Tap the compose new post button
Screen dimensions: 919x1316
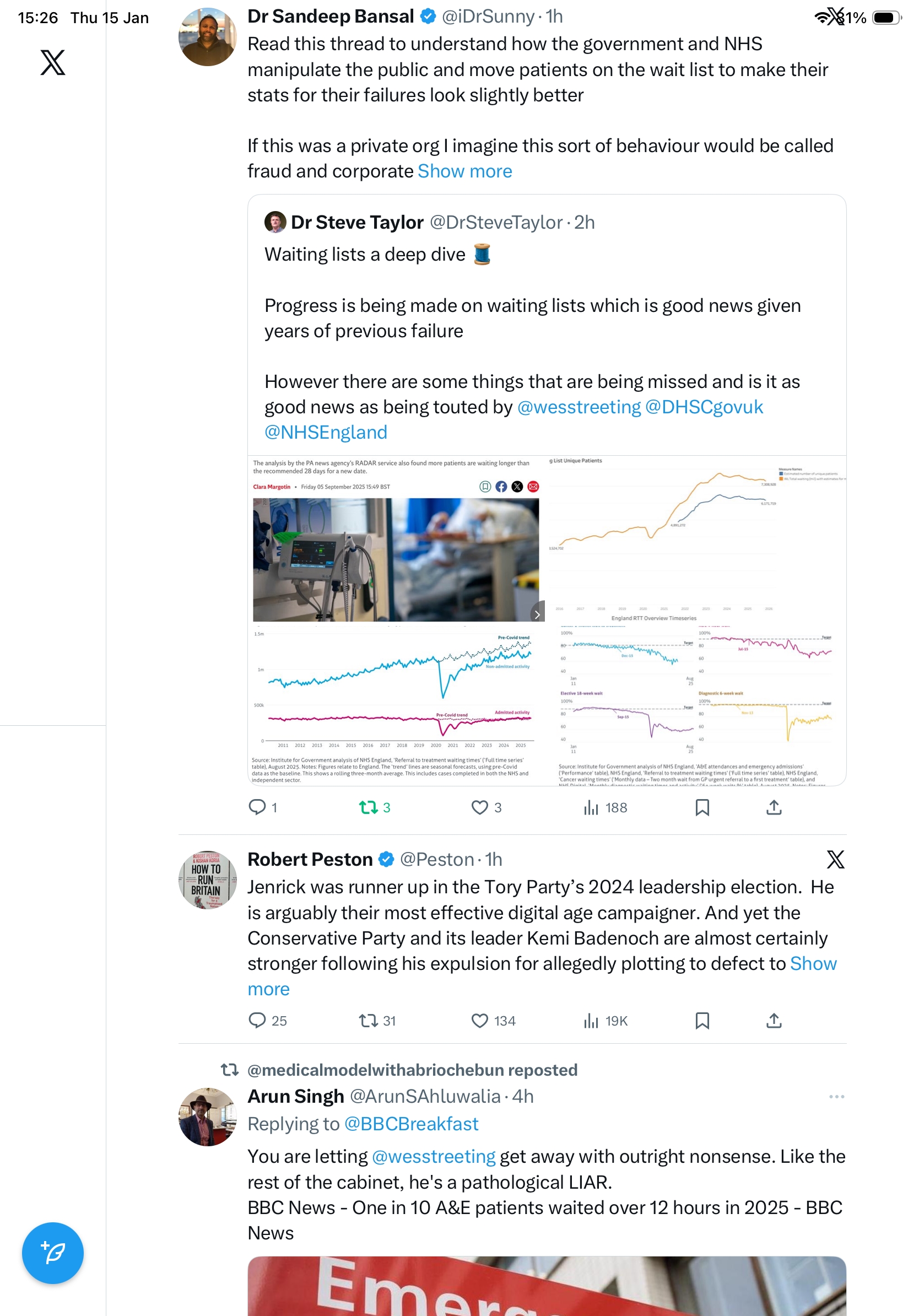click(53, 1253)
